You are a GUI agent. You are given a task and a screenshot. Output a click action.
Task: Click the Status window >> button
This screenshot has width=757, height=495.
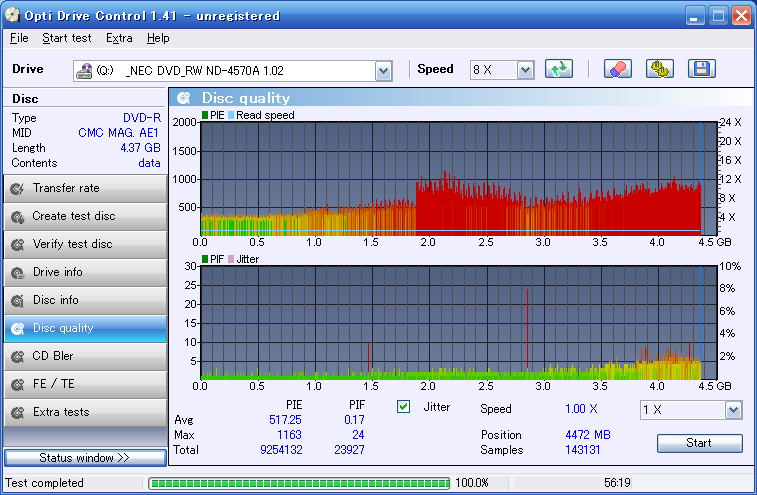pos(85,458)
